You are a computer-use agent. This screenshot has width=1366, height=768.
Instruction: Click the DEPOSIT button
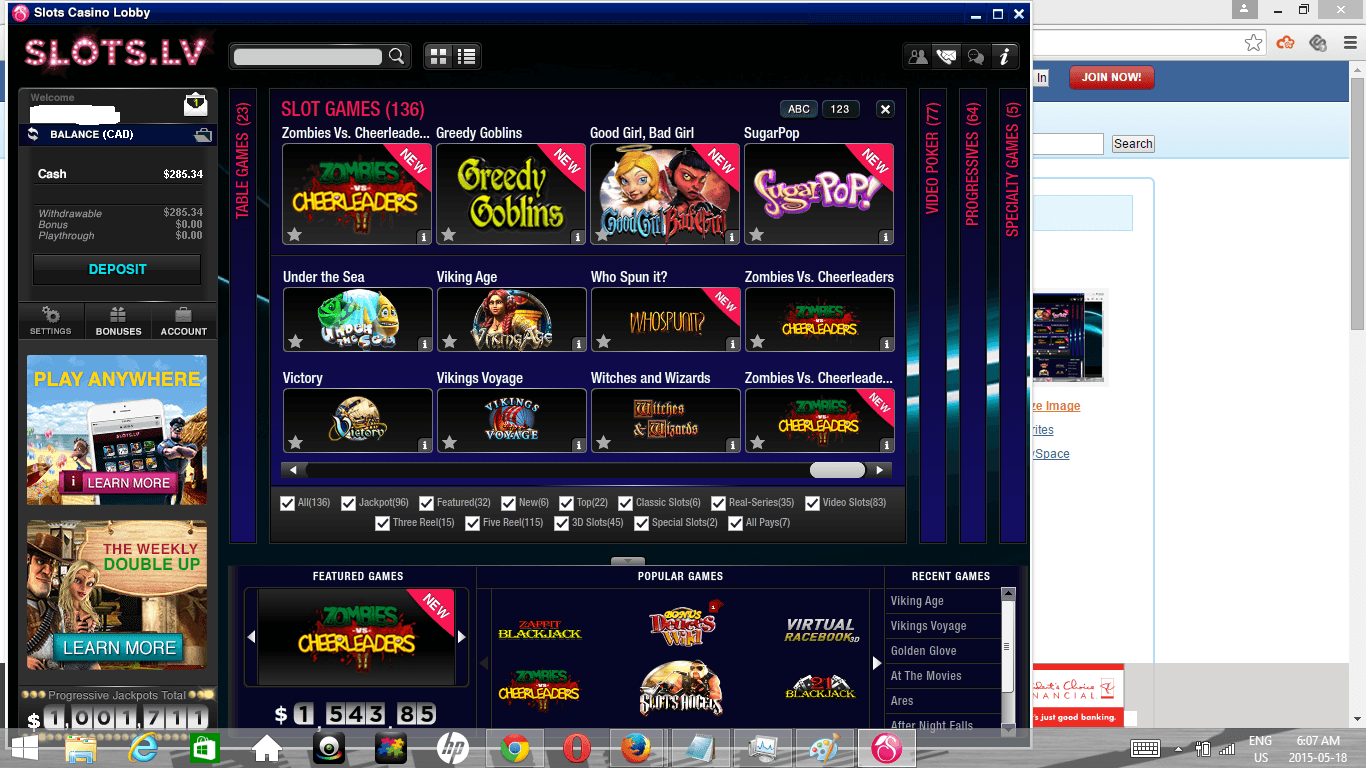[x=117, y=269]
